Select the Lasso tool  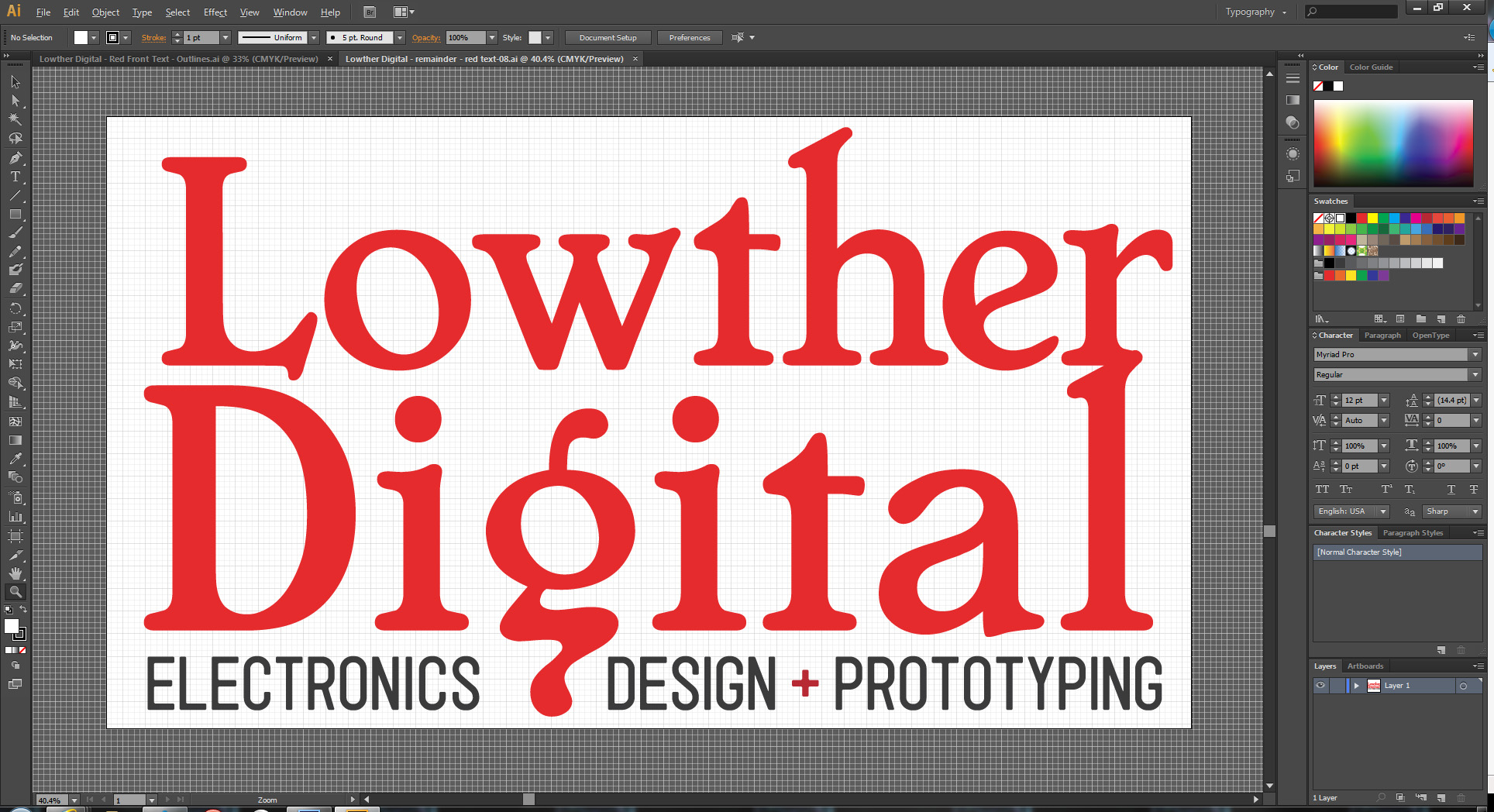pos(15,138)
